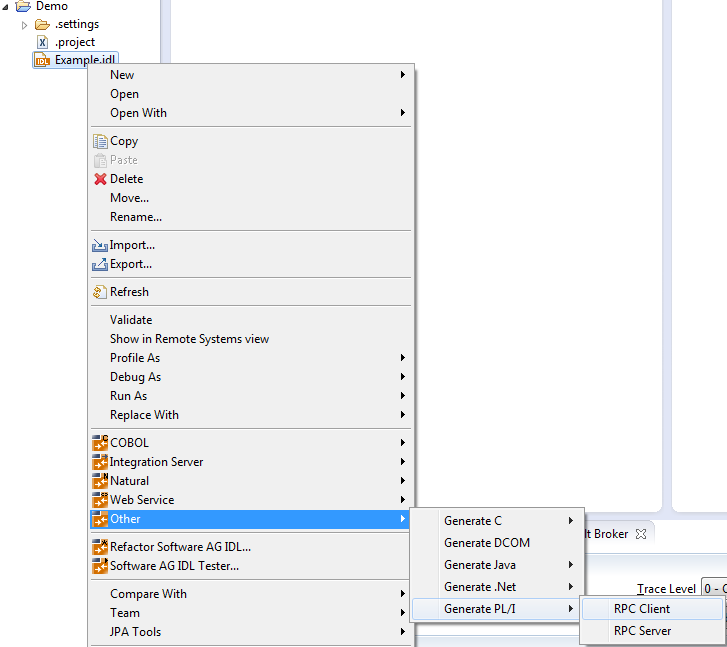Viewport: 727px width, 647px height.
Task: Click the red Delete icon
Action: tap(100, 179)
